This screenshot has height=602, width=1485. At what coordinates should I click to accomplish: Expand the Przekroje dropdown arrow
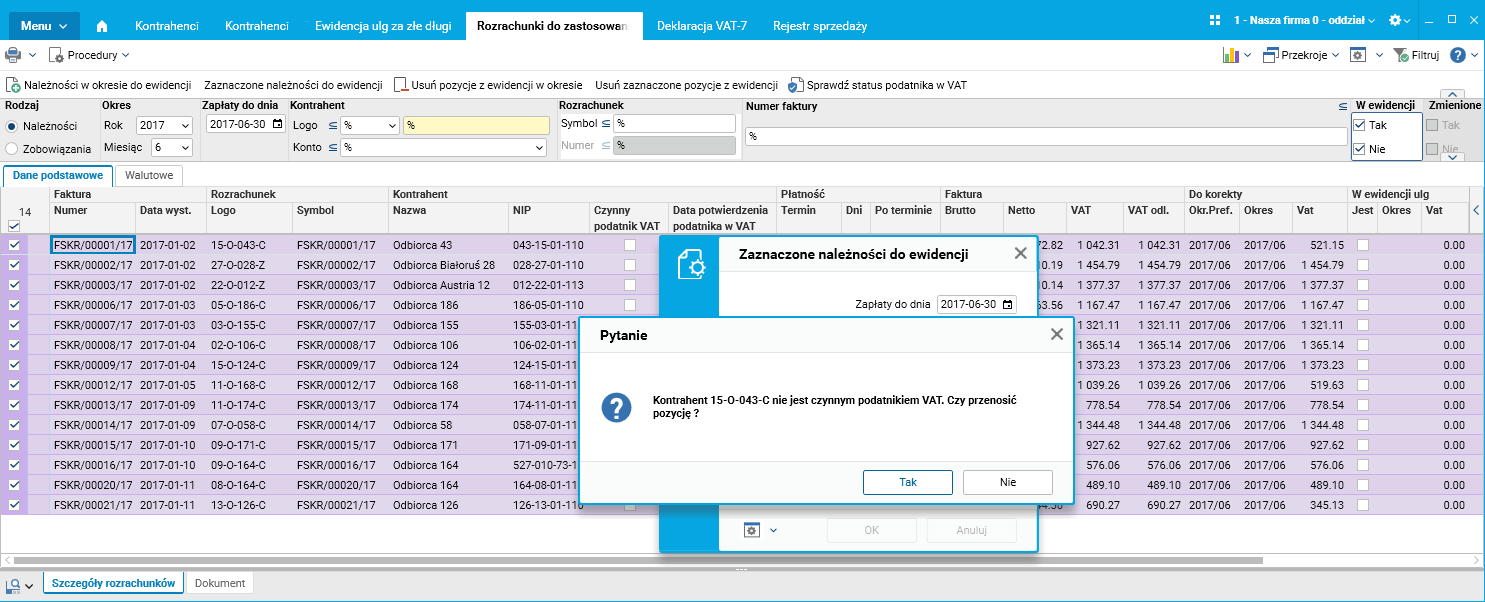click(x=1334, y=55)
